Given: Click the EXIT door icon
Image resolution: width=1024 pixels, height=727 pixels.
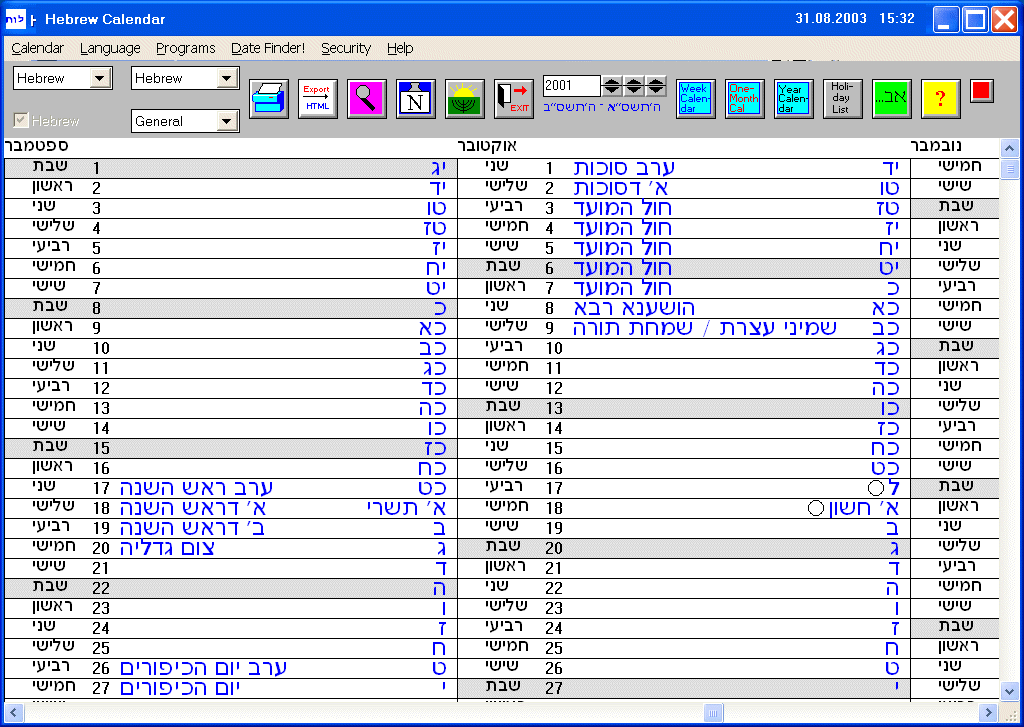Looking at the screenshot, I should (x=513, y=99).
